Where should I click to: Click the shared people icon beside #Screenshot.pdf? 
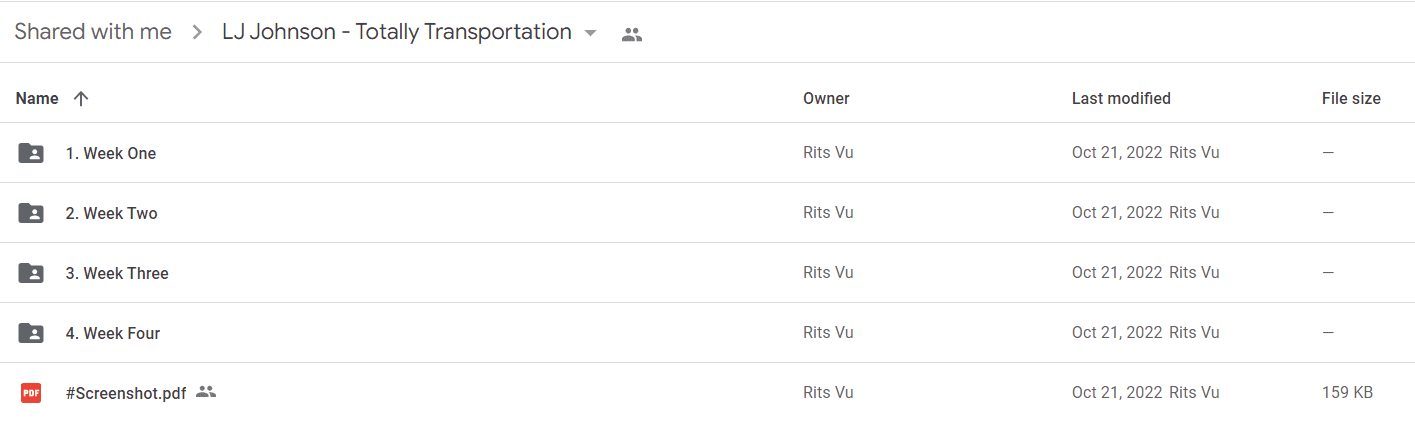[x=206, y=392]
